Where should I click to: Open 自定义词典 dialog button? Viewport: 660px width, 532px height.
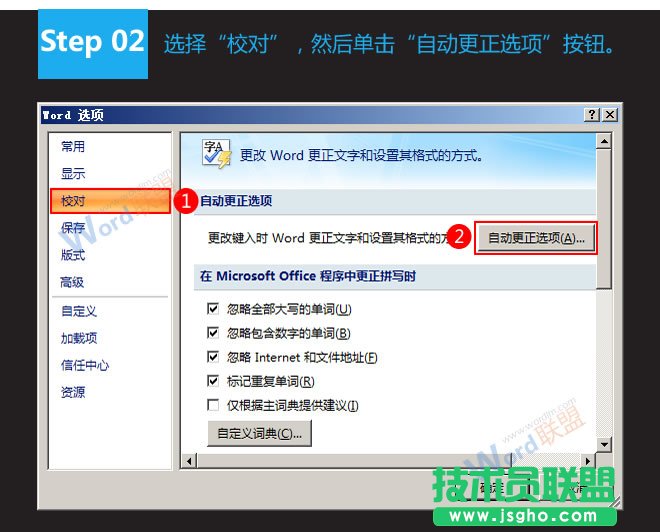pos(259,433)
